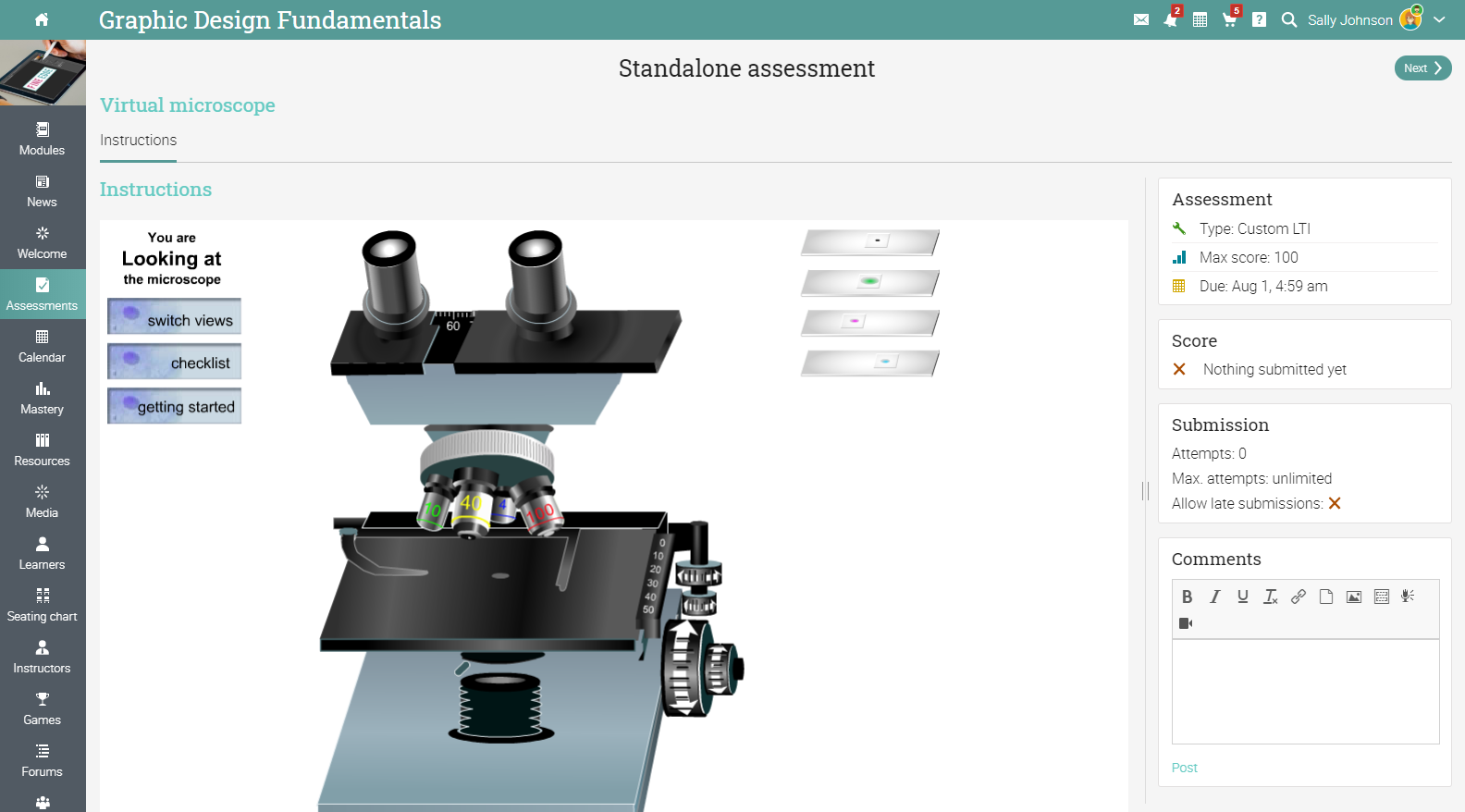Image resolution: width=1465 pixels, height=812 pixels.
Task: Click the Graphic Design Fundamentals title
Action: point(270,19)
